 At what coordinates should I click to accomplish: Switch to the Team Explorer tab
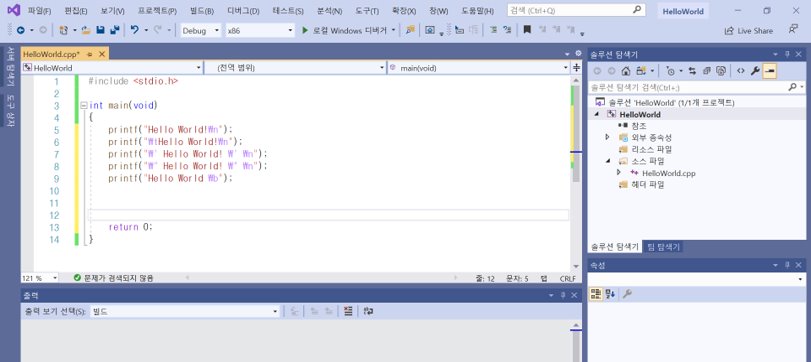[664, 247]
